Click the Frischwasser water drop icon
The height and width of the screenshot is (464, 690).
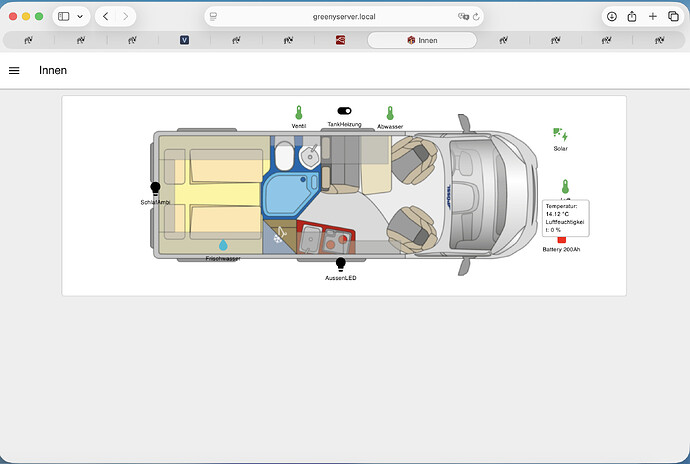point(223,245)
